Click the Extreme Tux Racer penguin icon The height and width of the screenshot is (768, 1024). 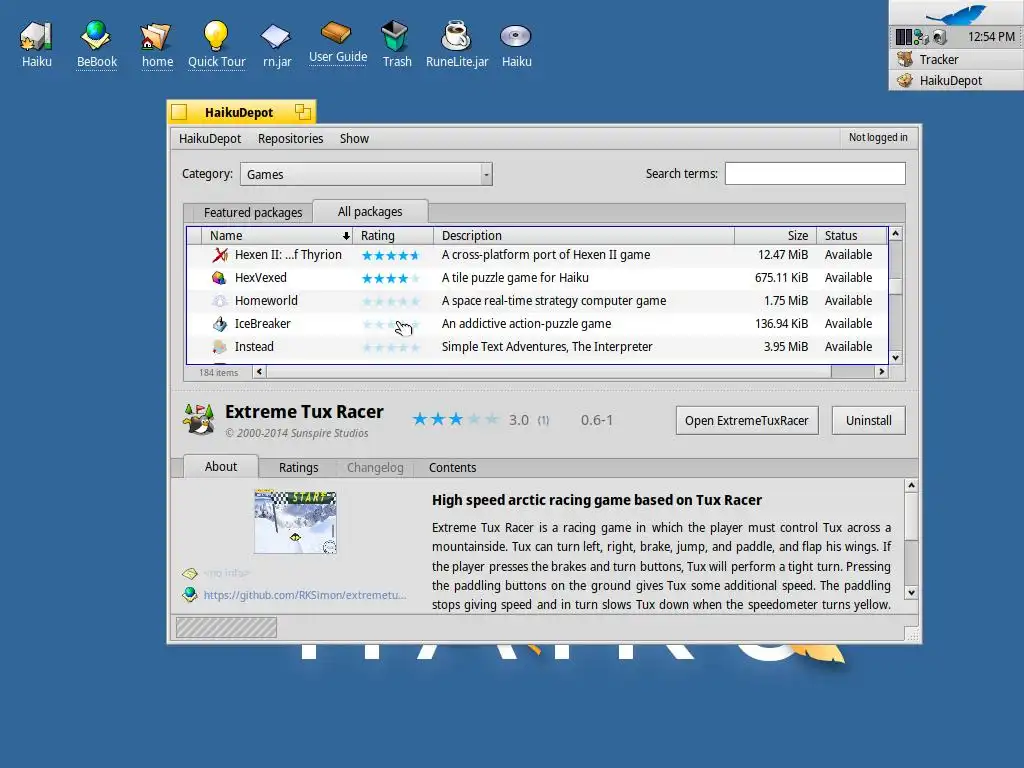click(x=199, y=419)
